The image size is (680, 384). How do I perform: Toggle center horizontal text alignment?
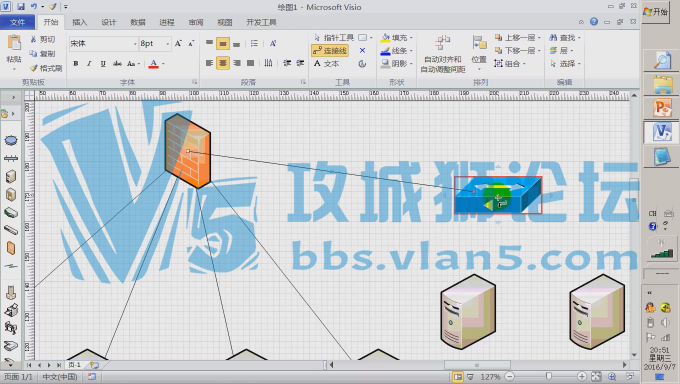[222, 63]
